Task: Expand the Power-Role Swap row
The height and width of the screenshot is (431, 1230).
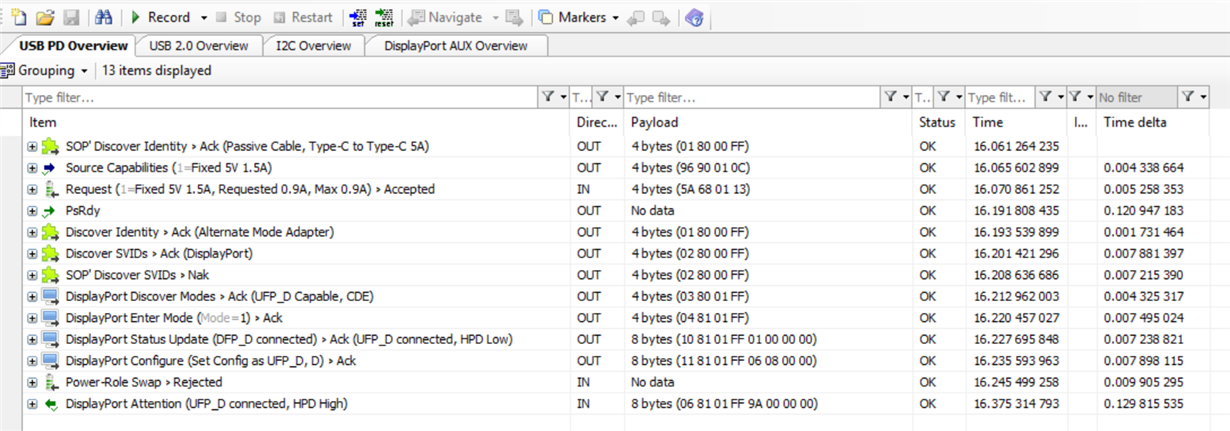Action: coord(33,382)
